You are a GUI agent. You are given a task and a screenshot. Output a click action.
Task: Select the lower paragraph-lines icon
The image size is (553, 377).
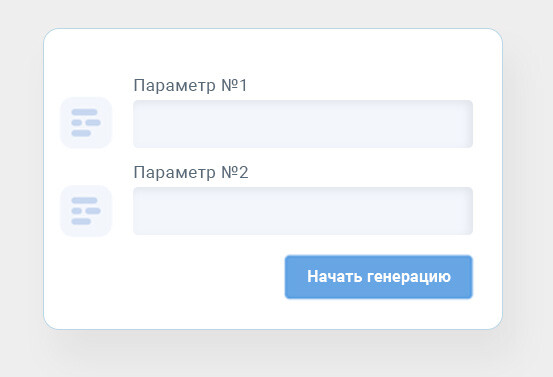86,211
